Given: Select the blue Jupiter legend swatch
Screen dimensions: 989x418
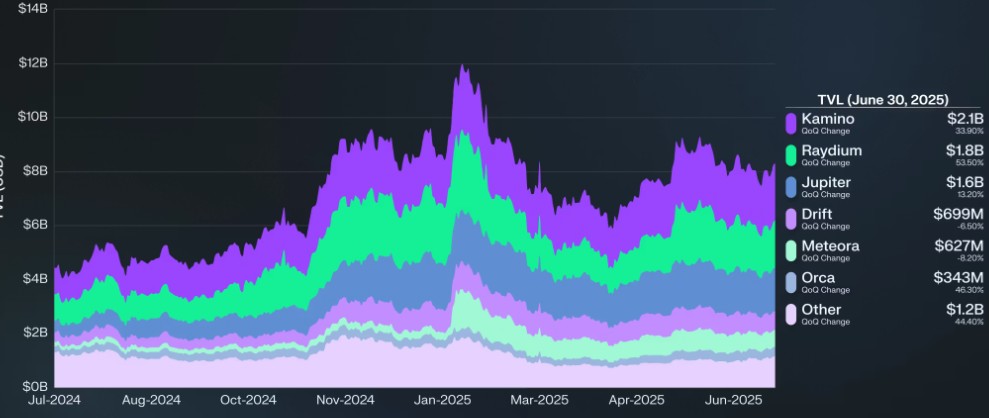Looking at the screenshot, I should click(x=791, y=187).
